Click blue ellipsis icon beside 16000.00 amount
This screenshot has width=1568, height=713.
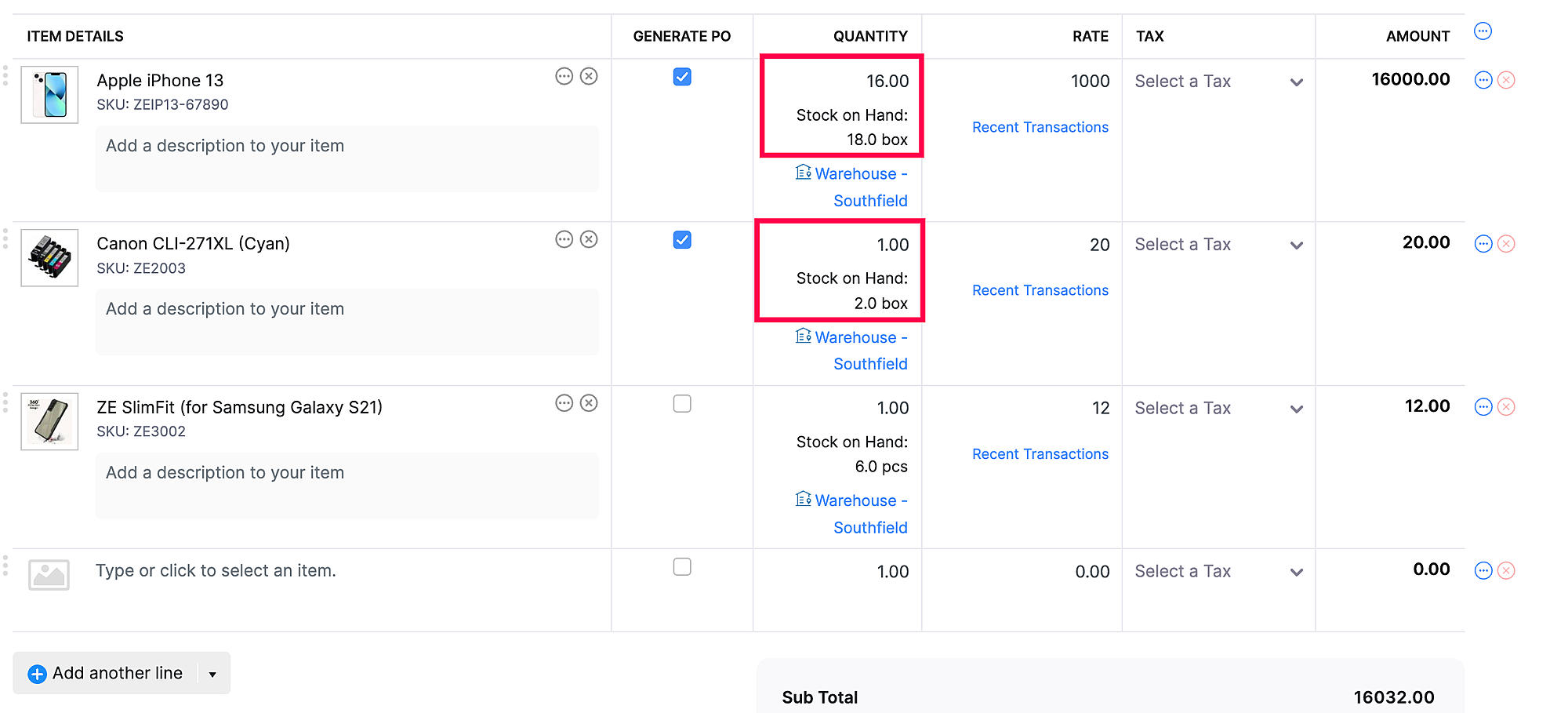(x=1482, y=79)
